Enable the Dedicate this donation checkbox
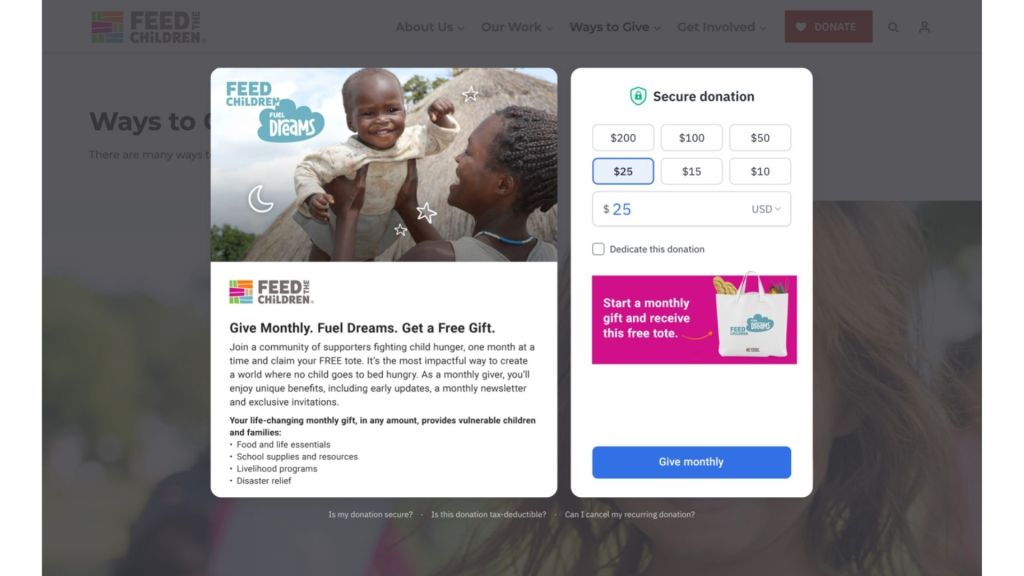This screenshot has height=576, width=1024. click(598, 249)
